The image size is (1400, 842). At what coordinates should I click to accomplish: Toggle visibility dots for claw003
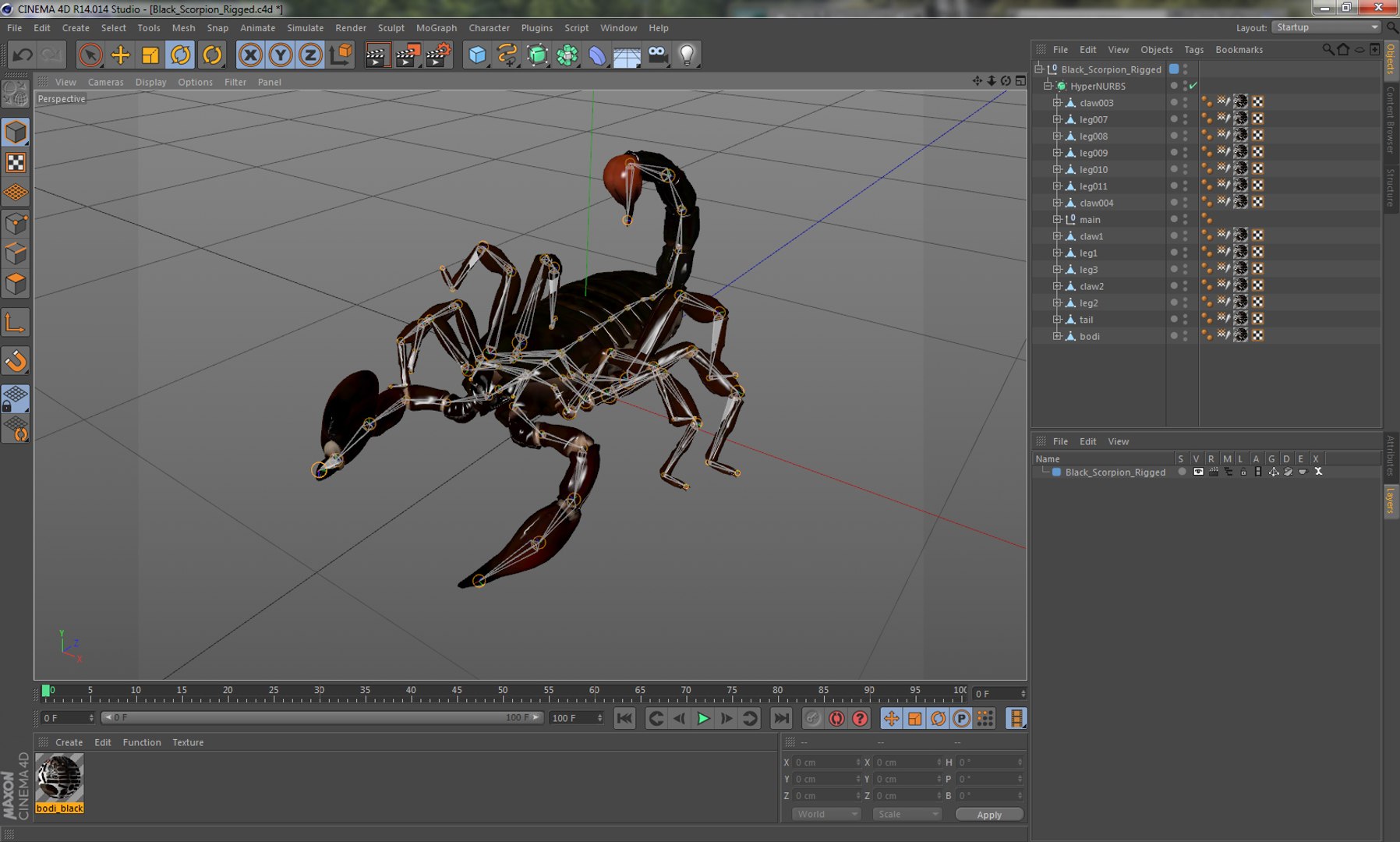1186,102
